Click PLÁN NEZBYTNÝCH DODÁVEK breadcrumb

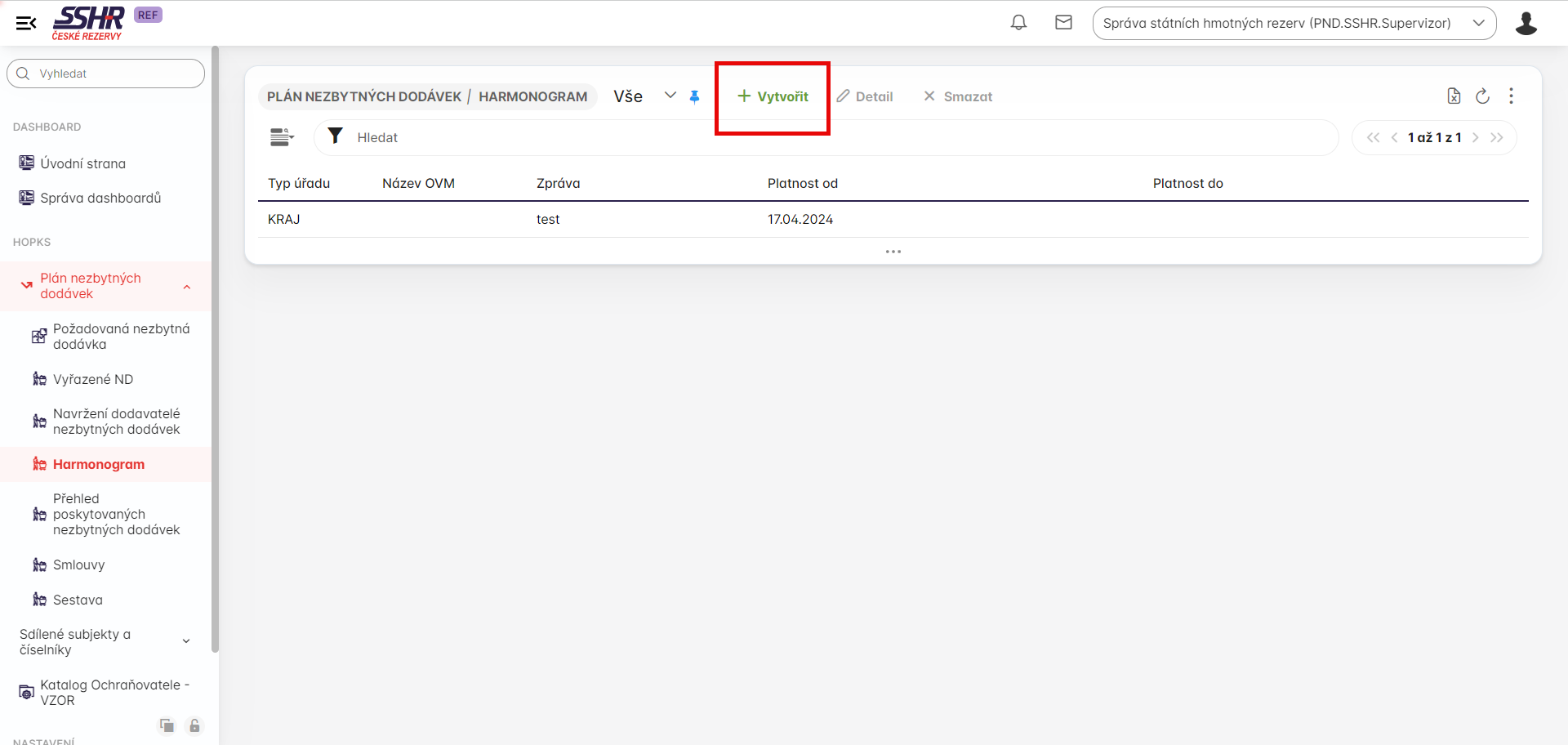[x=363, y=96]
